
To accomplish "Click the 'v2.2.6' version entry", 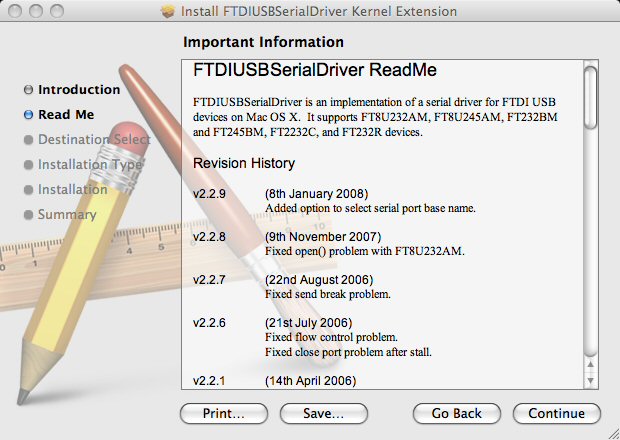I will pos(209,323).
